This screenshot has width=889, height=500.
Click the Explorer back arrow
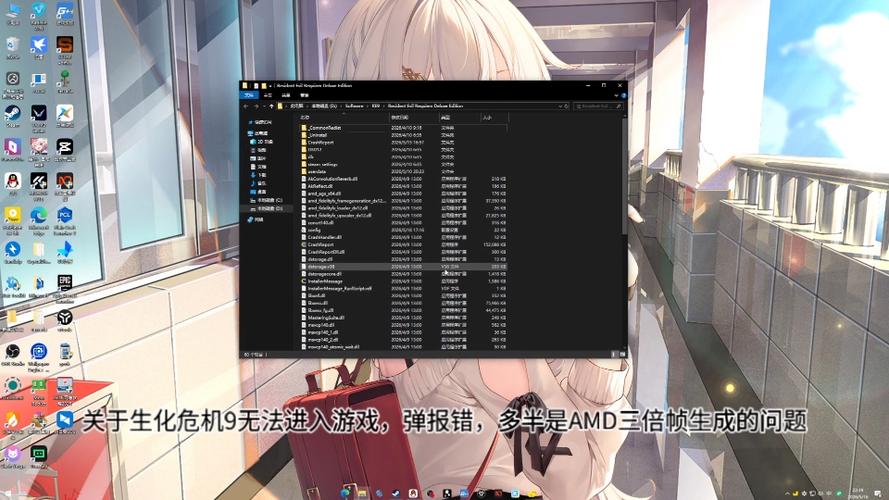click(245, 106)
